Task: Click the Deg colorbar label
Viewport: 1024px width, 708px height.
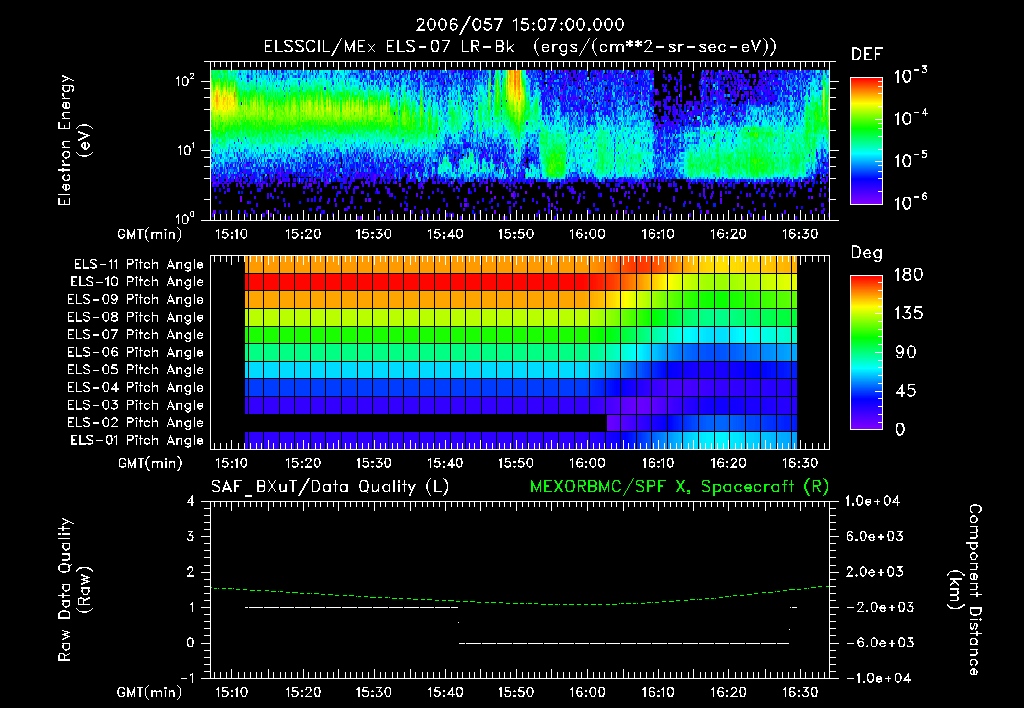Action: click(x=867, y=253)
